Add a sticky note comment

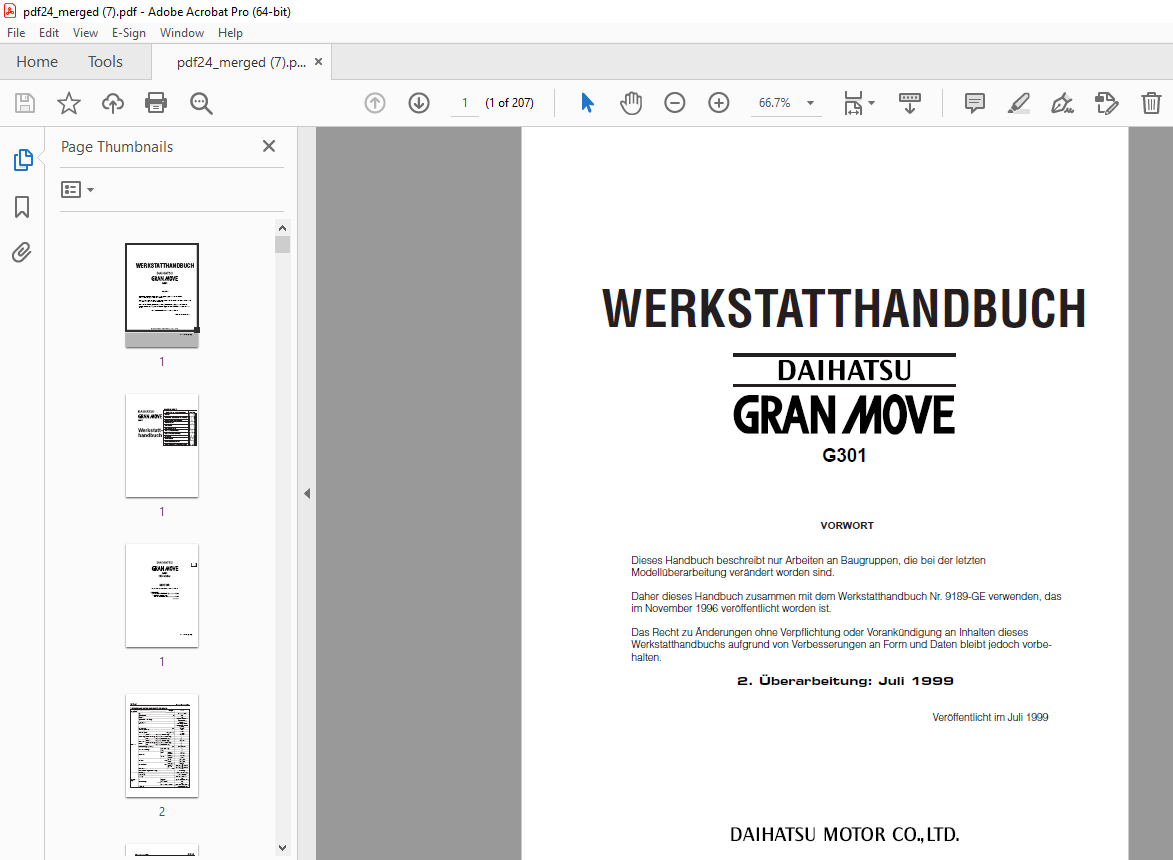975,102
